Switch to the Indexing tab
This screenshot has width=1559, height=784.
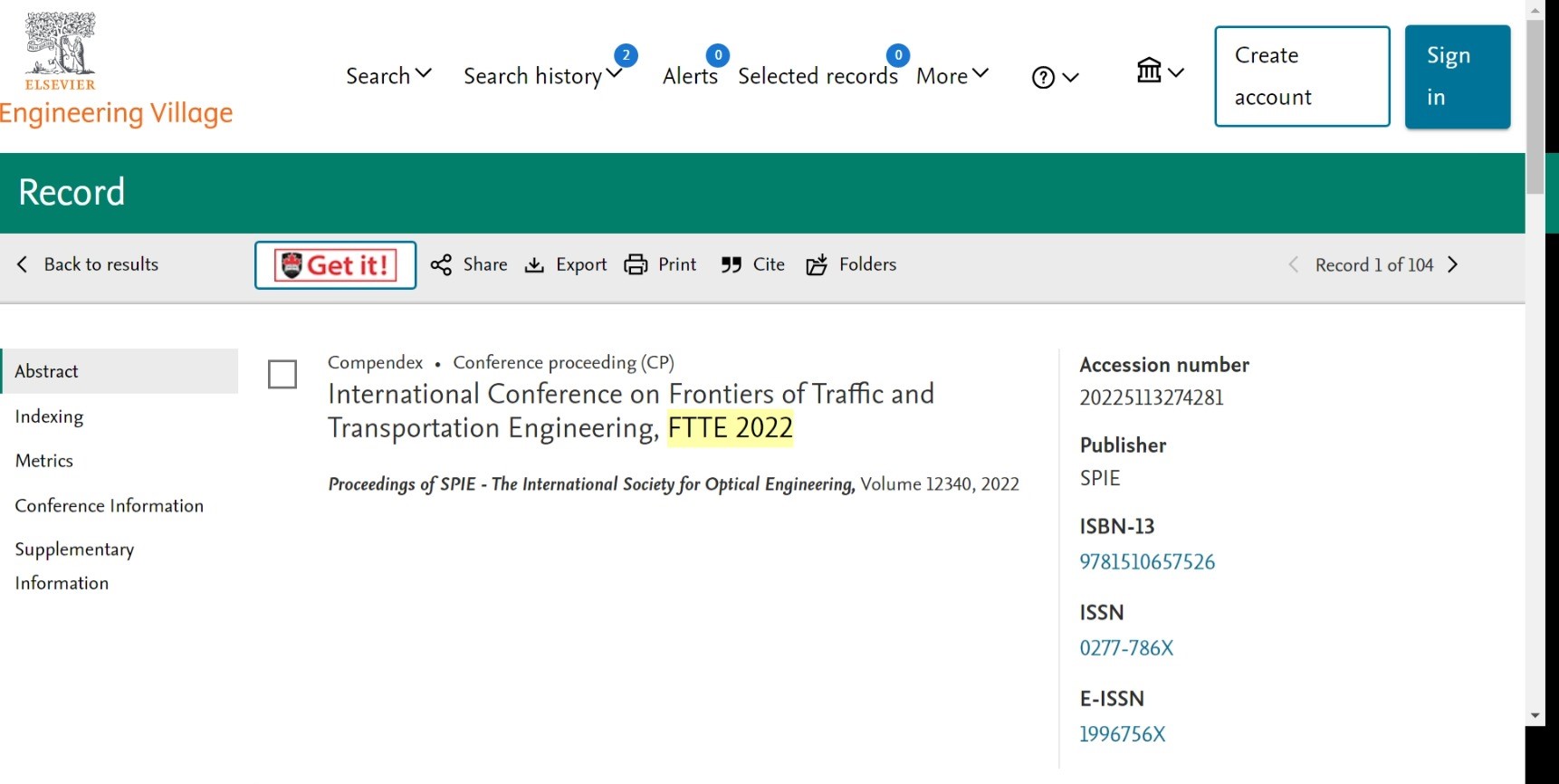[x=49, y=416]
